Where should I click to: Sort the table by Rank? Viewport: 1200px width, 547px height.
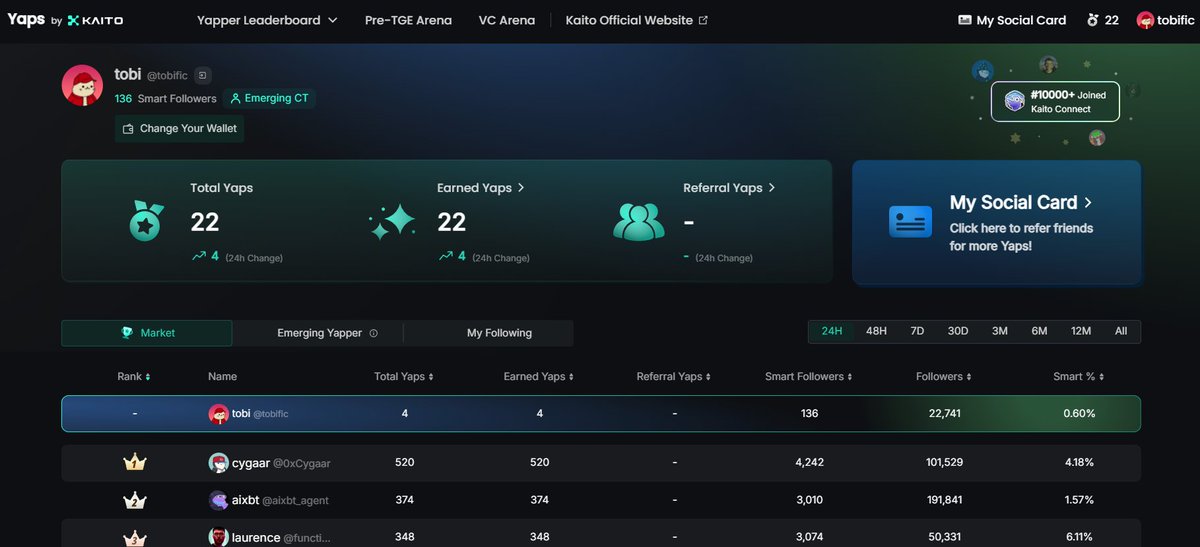(x=134, y=377)
